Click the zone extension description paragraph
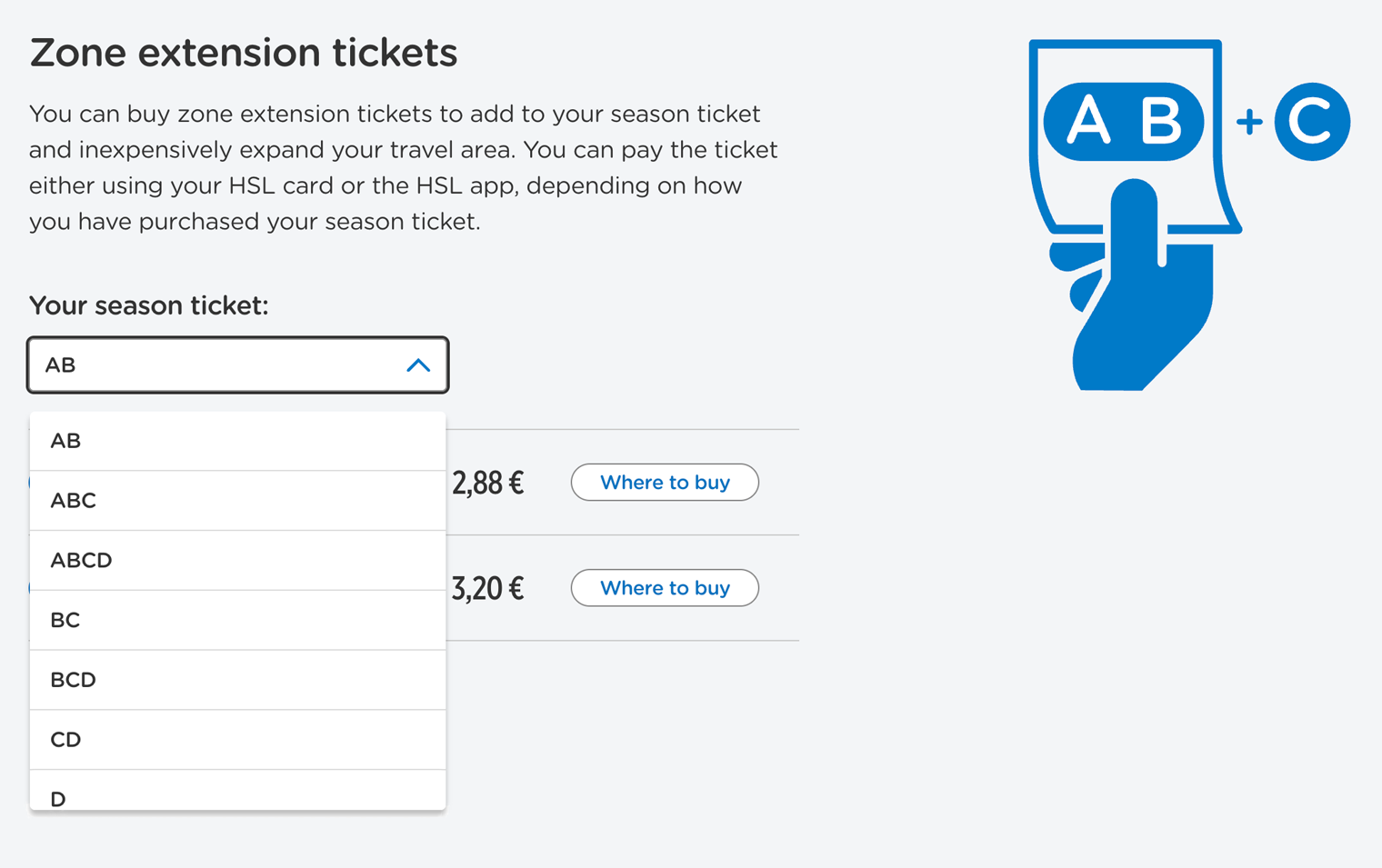 (x=403, y=167)
